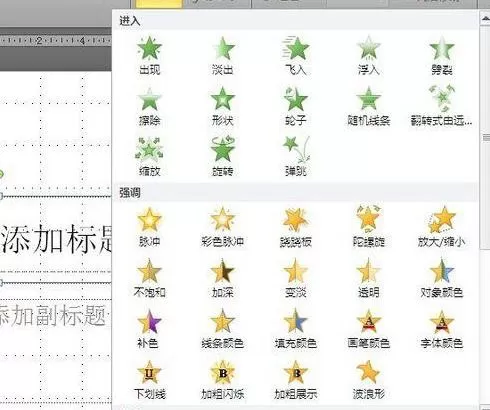Choose the 彩色脉冲 color pulse effect
This screenshot has height=410, width=490.
[222, 227]
